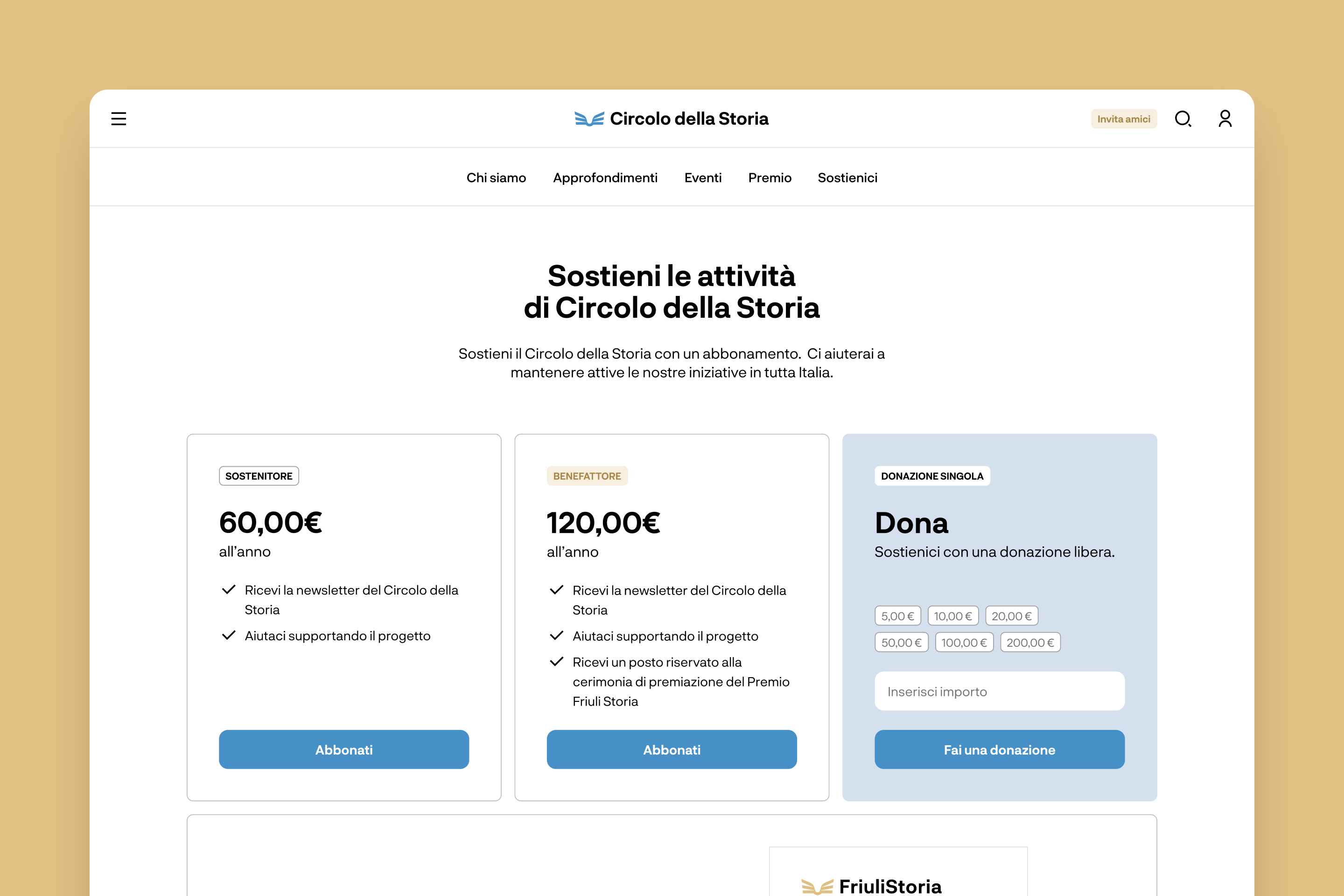This screenshot has height=896, width=1344.
Task: Click the Invita amici button
Action: 1123,119
